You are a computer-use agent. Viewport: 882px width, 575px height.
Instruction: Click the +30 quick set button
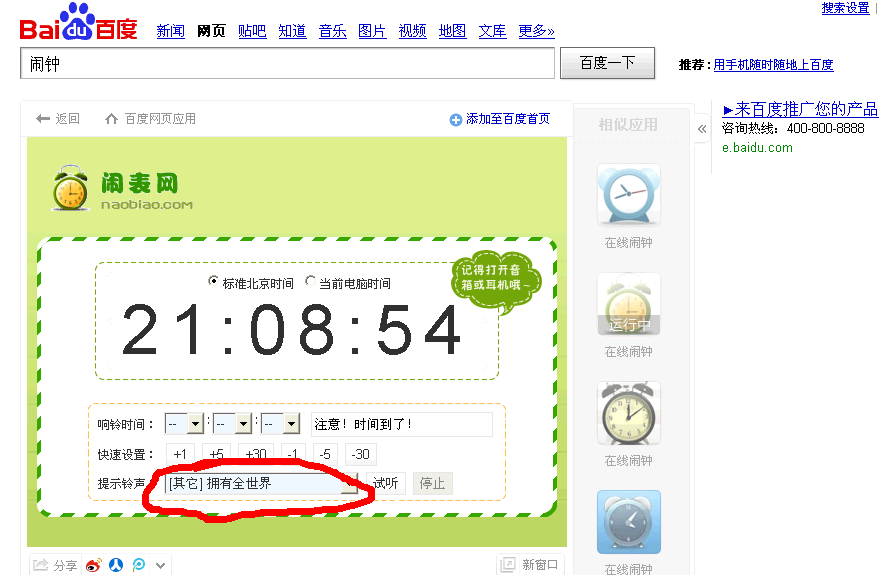pyautogui.click(x=256, y=453)
